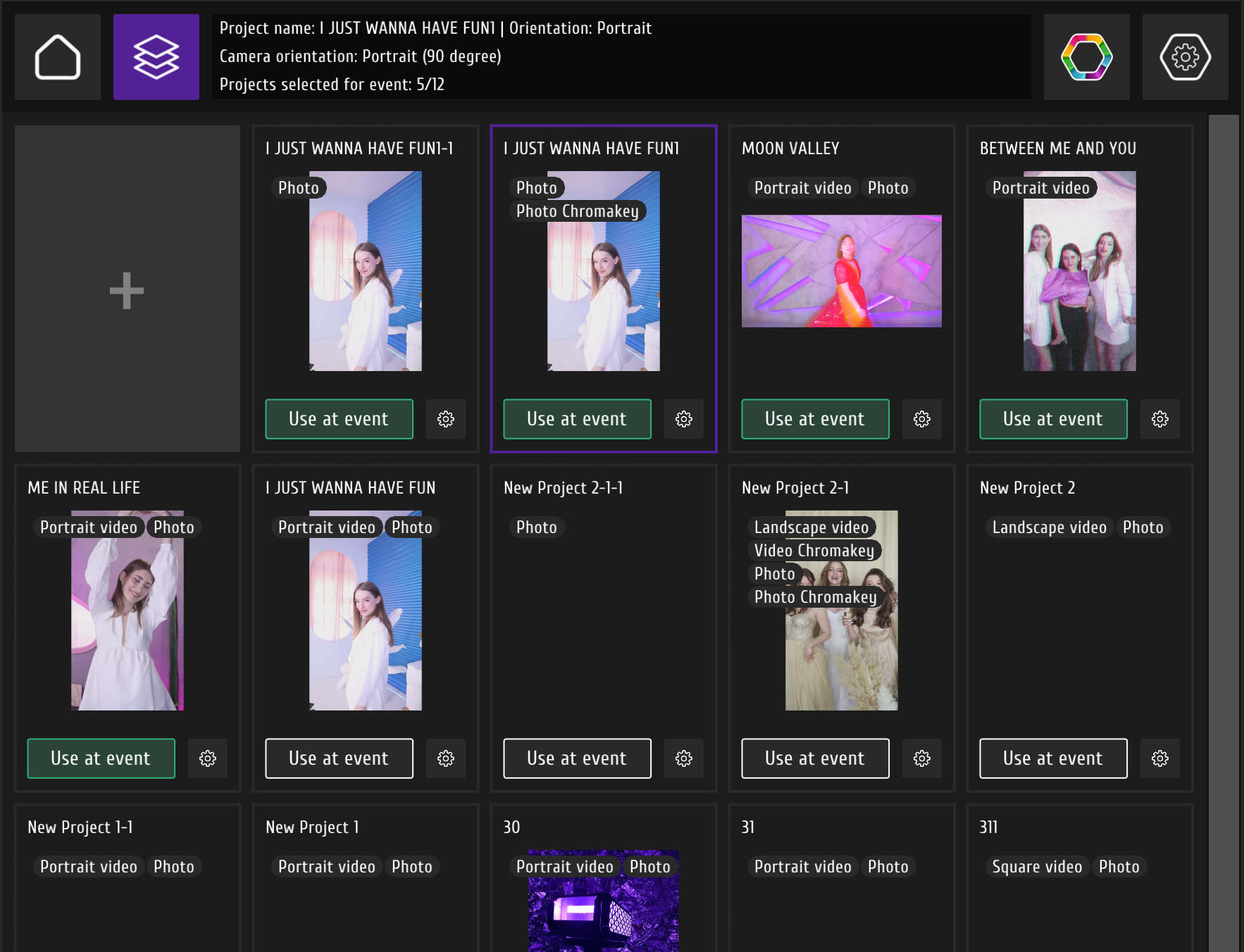The height and width of the screenshot is (952, 1244).
Task: Open settings gear for New Project 2-1-1
Action: [684, 758]
